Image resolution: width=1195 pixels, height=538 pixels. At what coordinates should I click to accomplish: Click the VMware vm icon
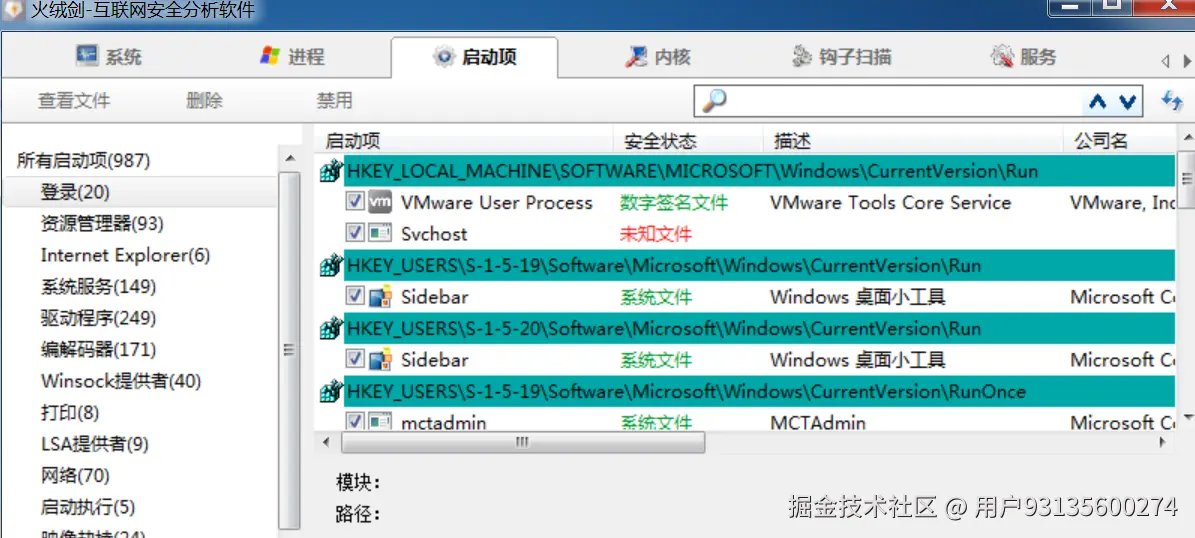pos(380,202)
